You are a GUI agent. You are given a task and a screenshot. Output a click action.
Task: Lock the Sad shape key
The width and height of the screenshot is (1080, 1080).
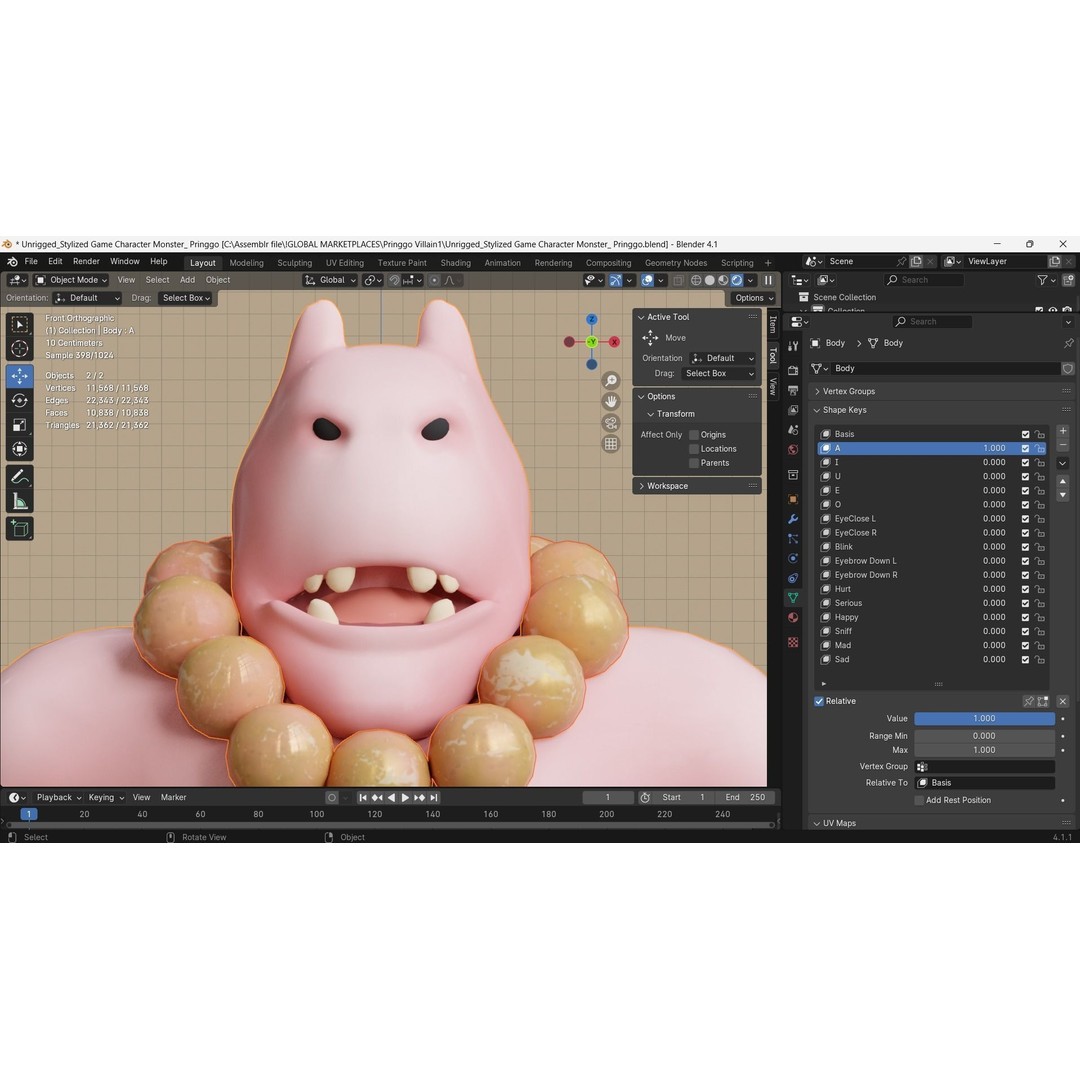point(1039,660)
